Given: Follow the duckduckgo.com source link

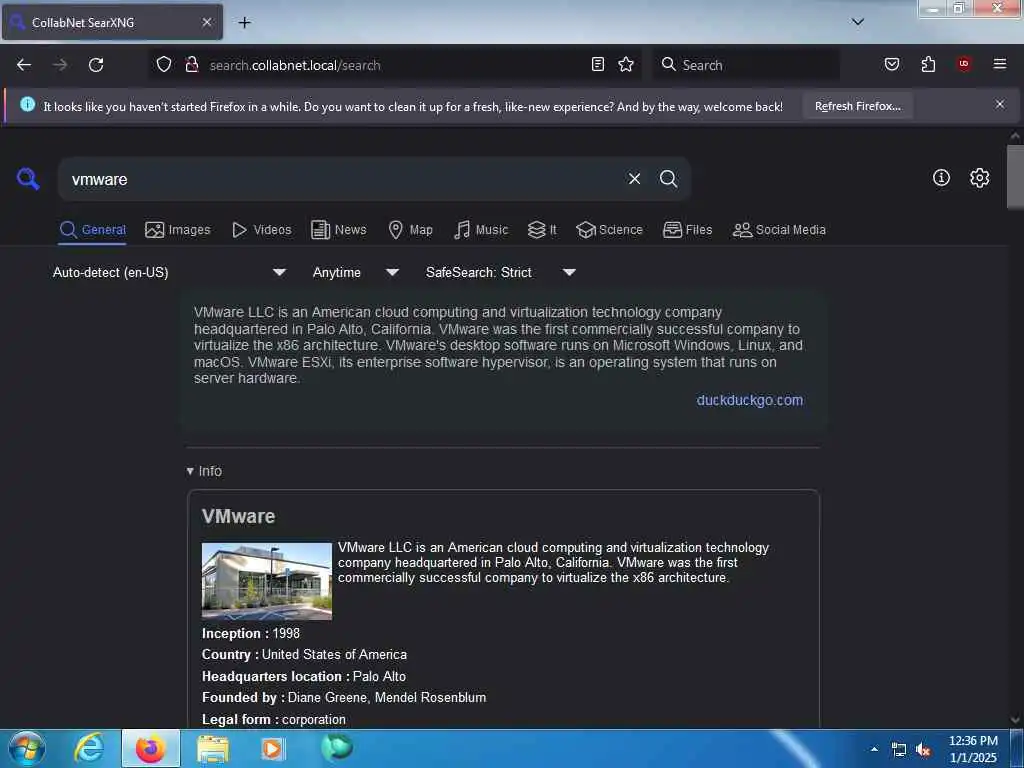Looking at the screenshot, I should click(750, 400).
